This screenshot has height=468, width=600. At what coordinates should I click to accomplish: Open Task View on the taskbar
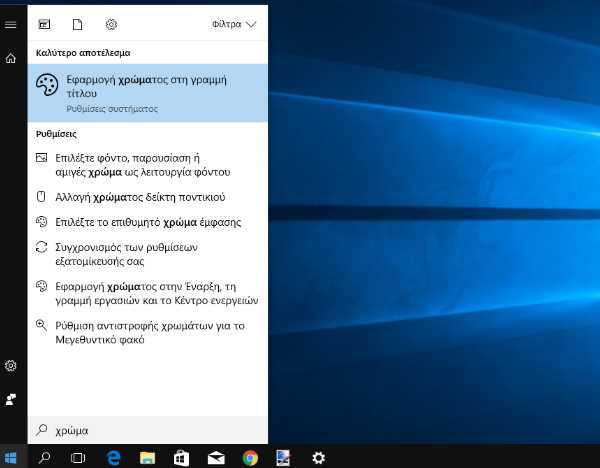click(x=78, y=458)
